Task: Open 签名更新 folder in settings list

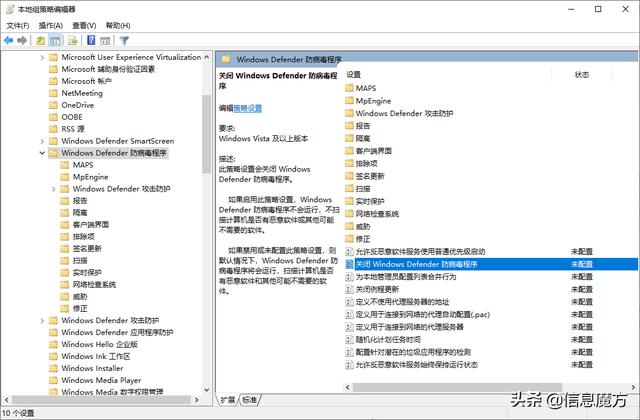Action: pos(370,176)
